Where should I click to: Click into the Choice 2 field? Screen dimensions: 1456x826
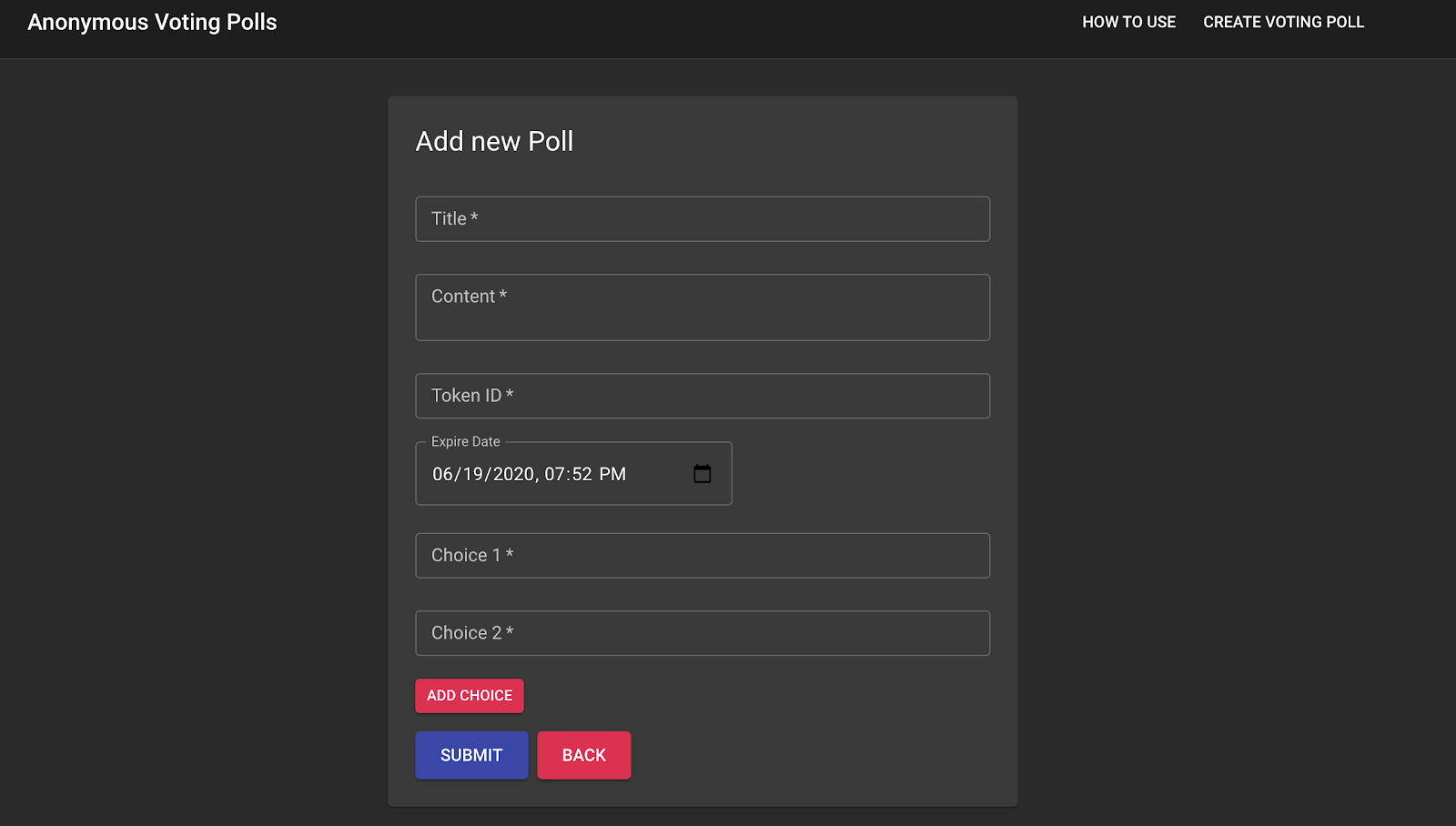click(703, 633)
